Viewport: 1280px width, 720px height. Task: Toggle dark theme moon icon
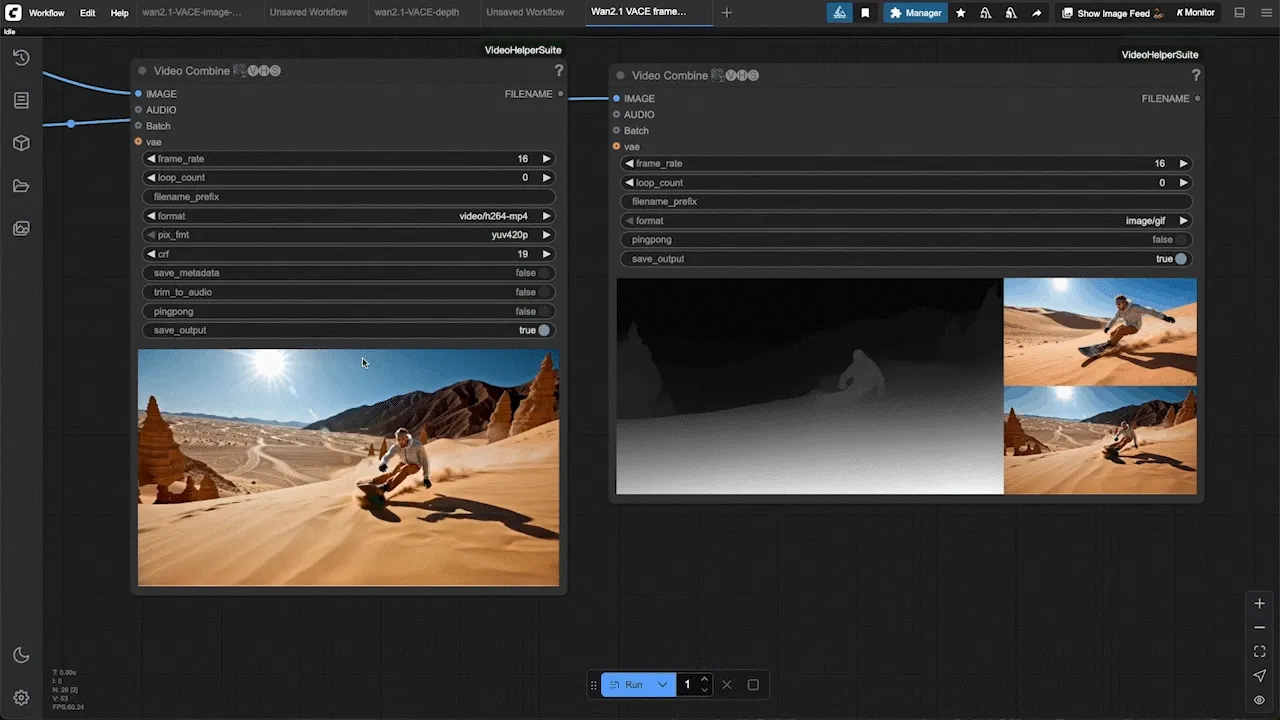(21, 655)
